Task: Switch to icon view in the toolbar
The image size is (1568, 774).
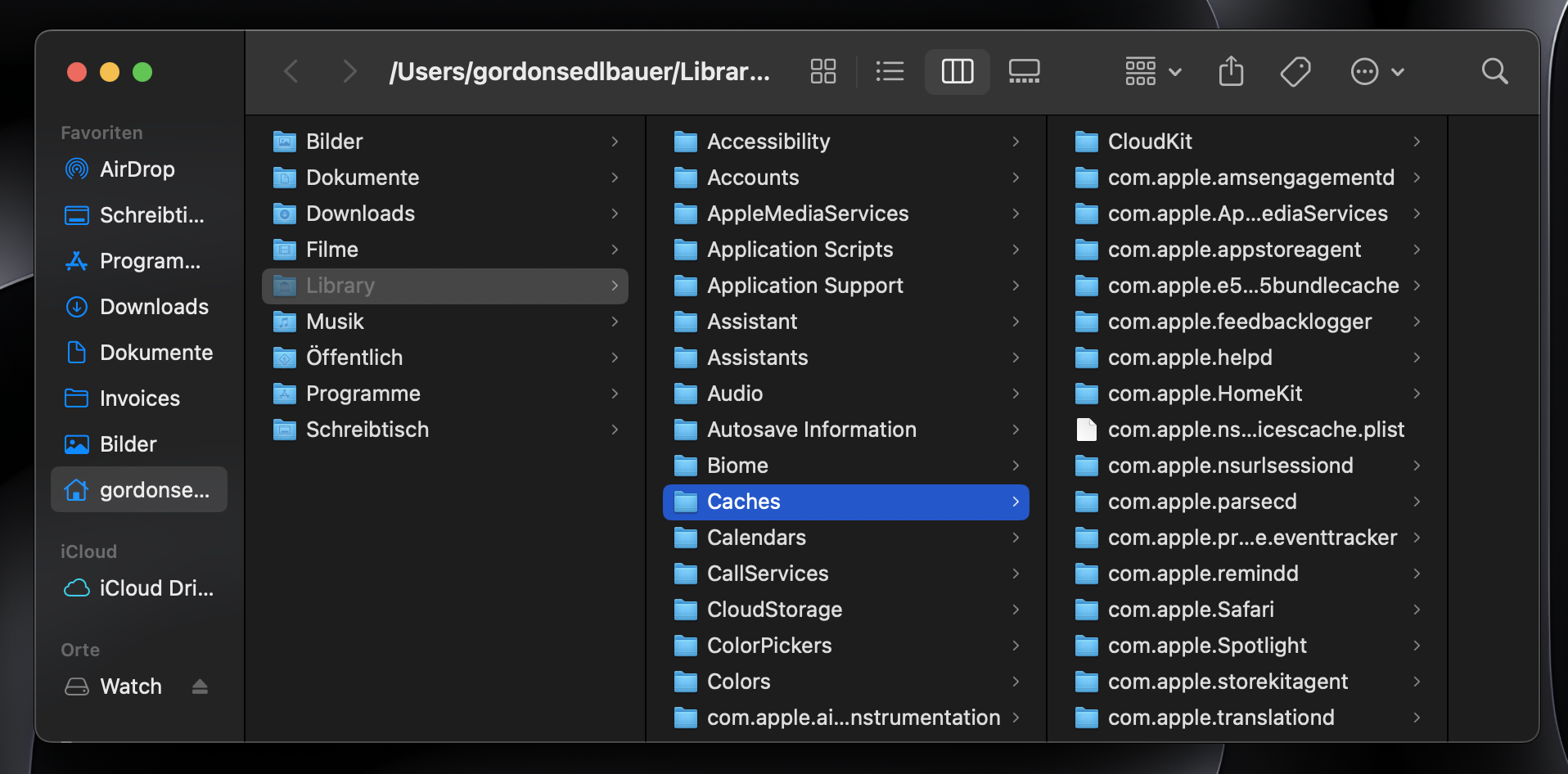Action: 822,71
